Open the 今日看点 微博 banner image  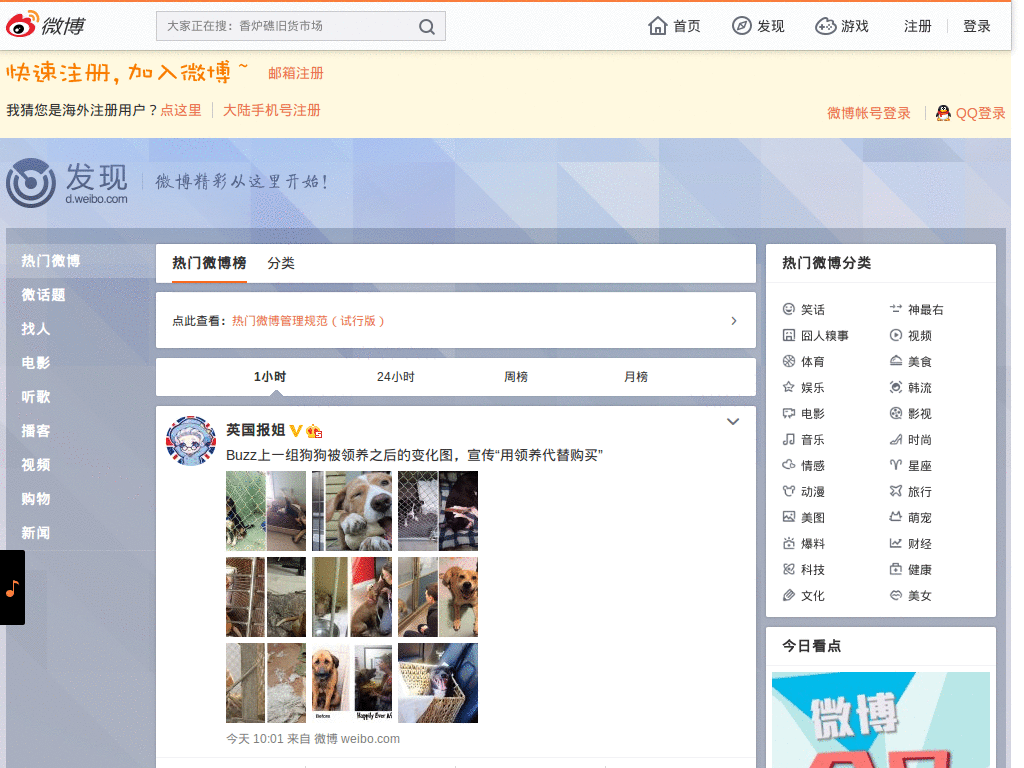click(881, 720)
